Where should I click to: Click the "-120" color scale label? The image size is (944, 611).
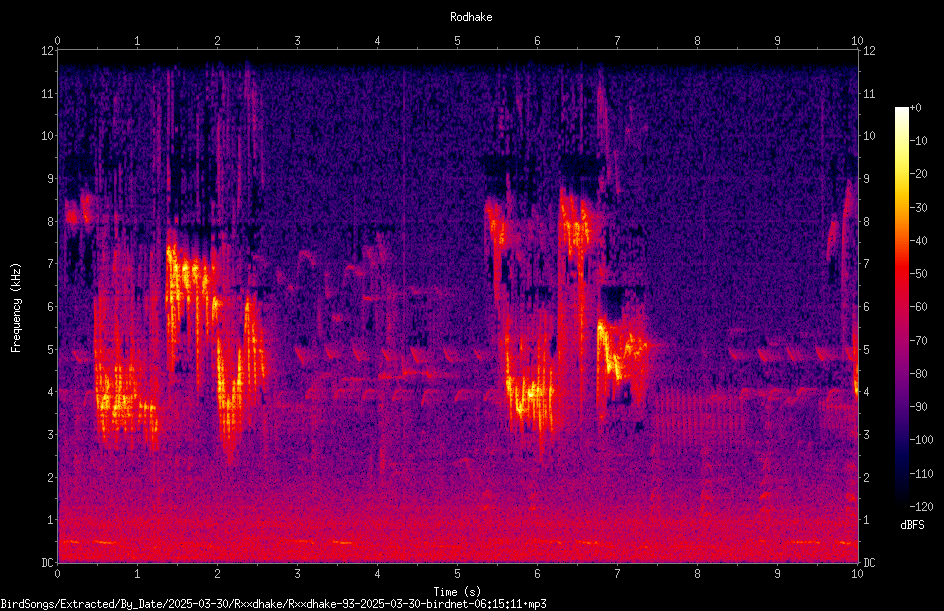pos(921,507)
